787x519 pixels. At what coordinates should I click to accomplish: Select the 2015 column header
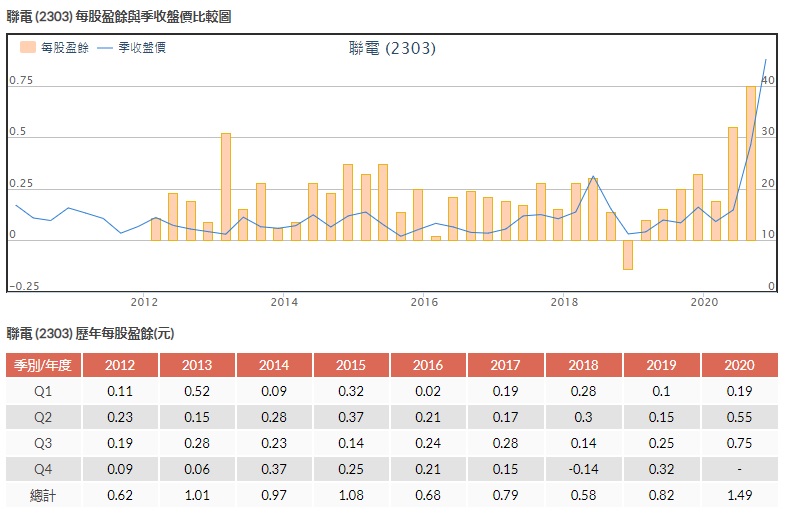pyautogui.click(x=351, y=365)
